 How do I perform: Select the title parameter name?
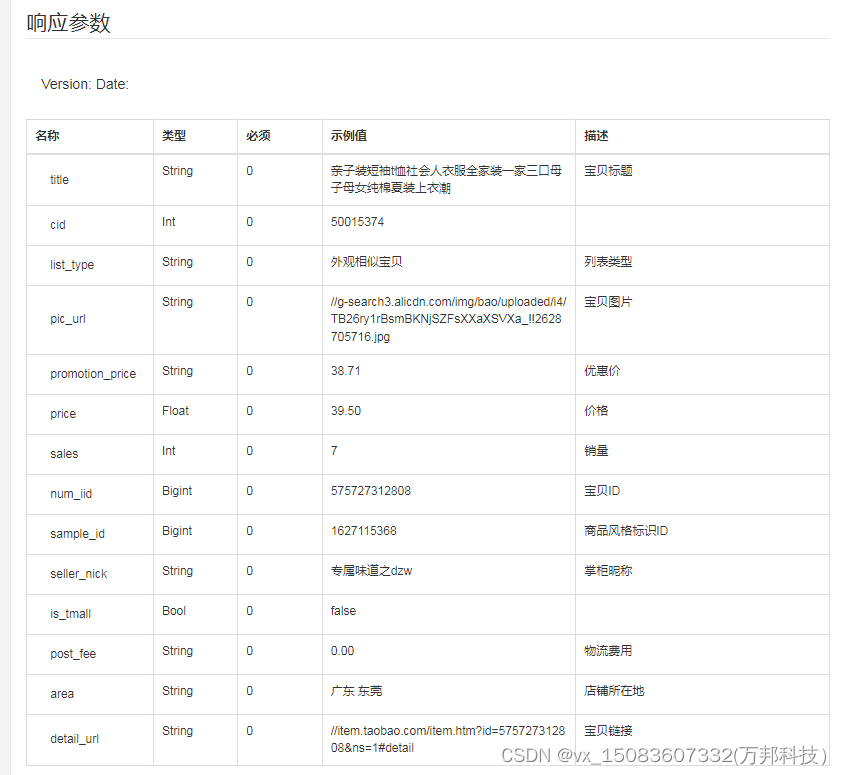(x=60, y=180)
